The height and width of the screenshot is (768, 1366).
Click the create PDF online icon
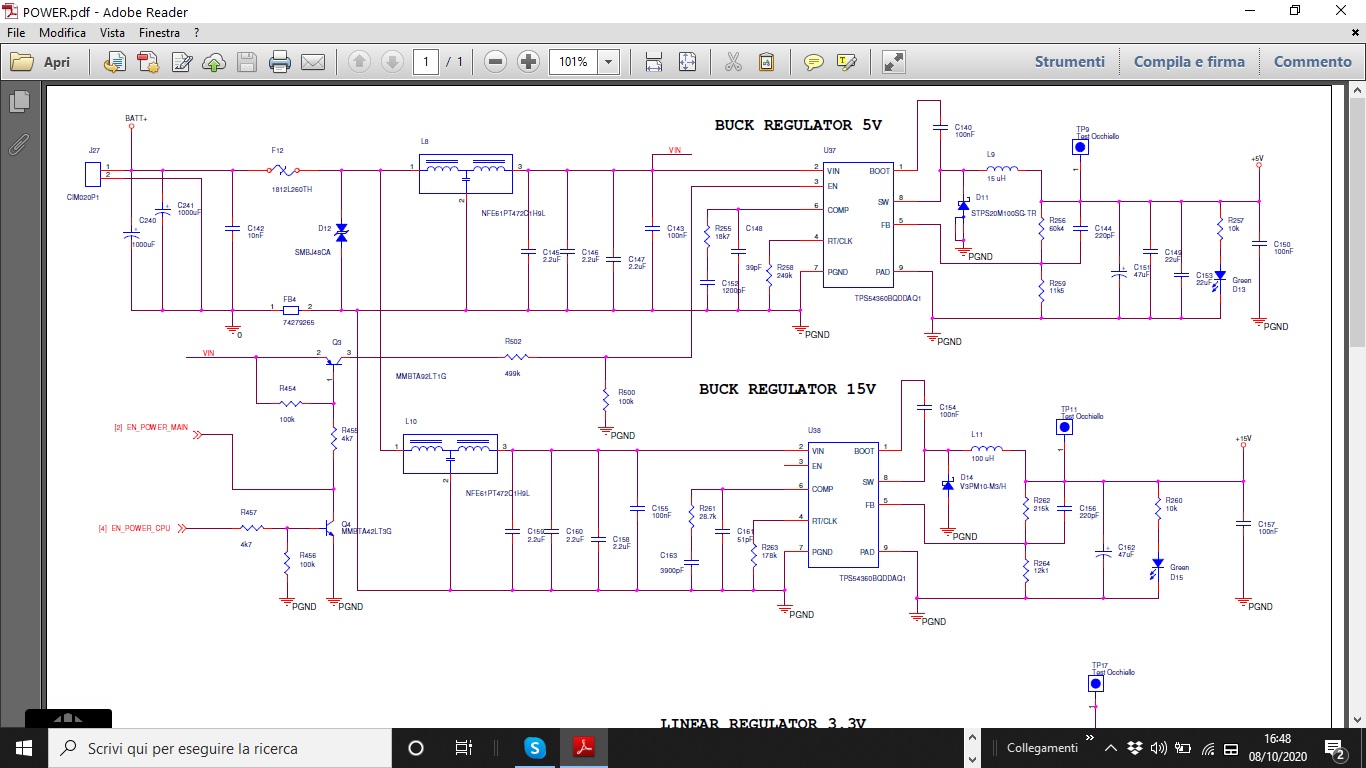pos(148,62)
